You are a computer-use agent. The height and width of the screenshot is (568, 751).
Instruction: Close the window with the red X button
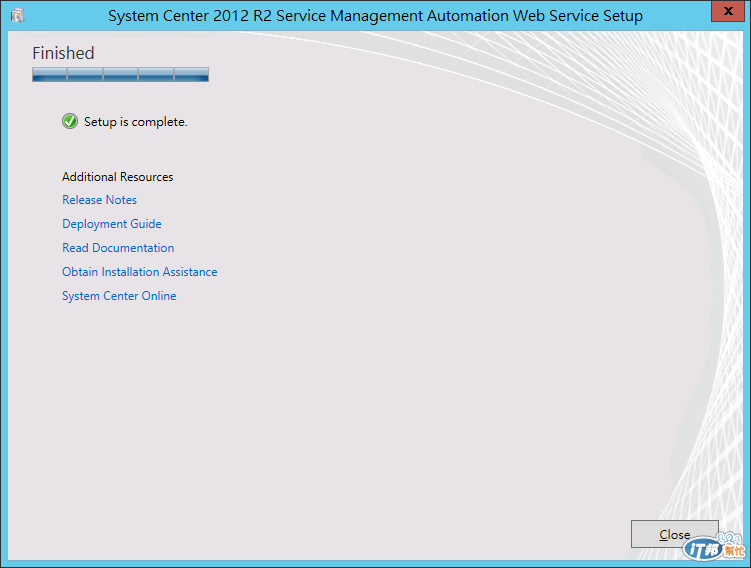coord(728,11)
